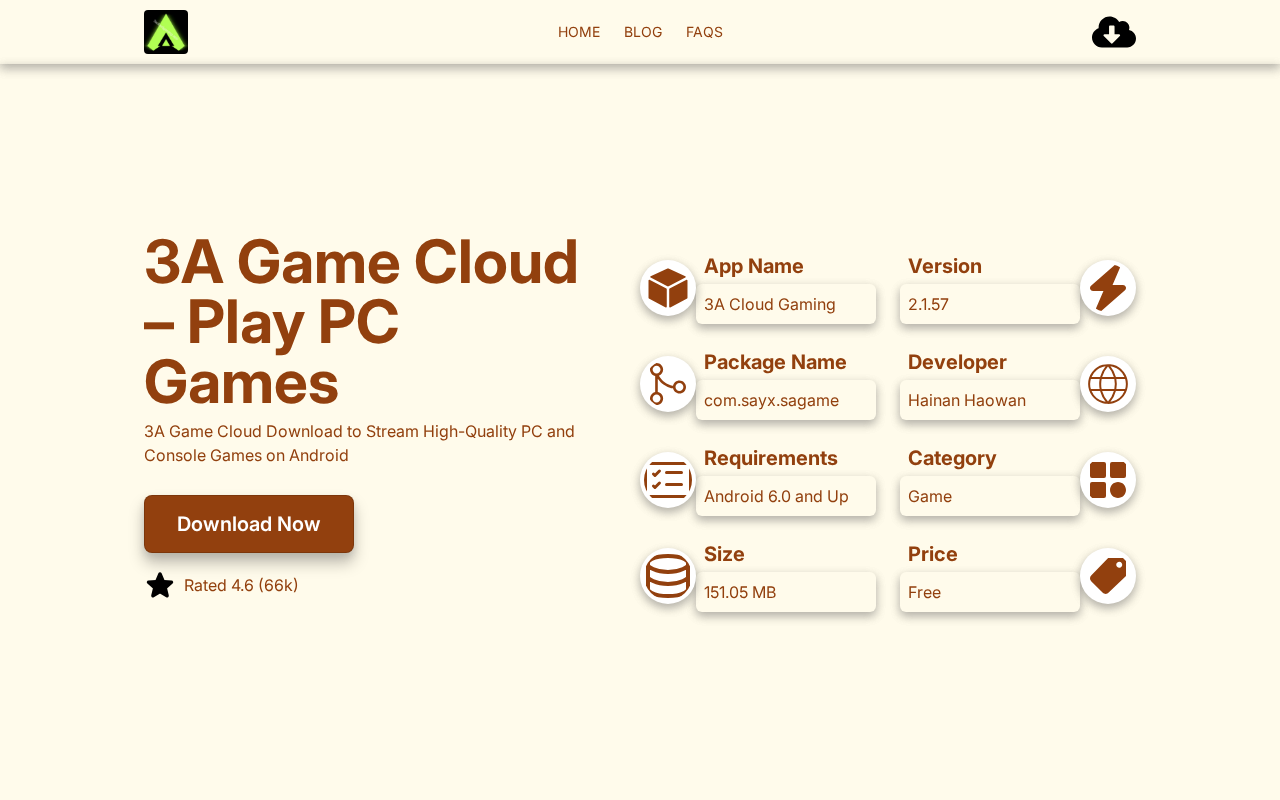Click the Rated 4.6 (66k) text

(x=241, y=585)
